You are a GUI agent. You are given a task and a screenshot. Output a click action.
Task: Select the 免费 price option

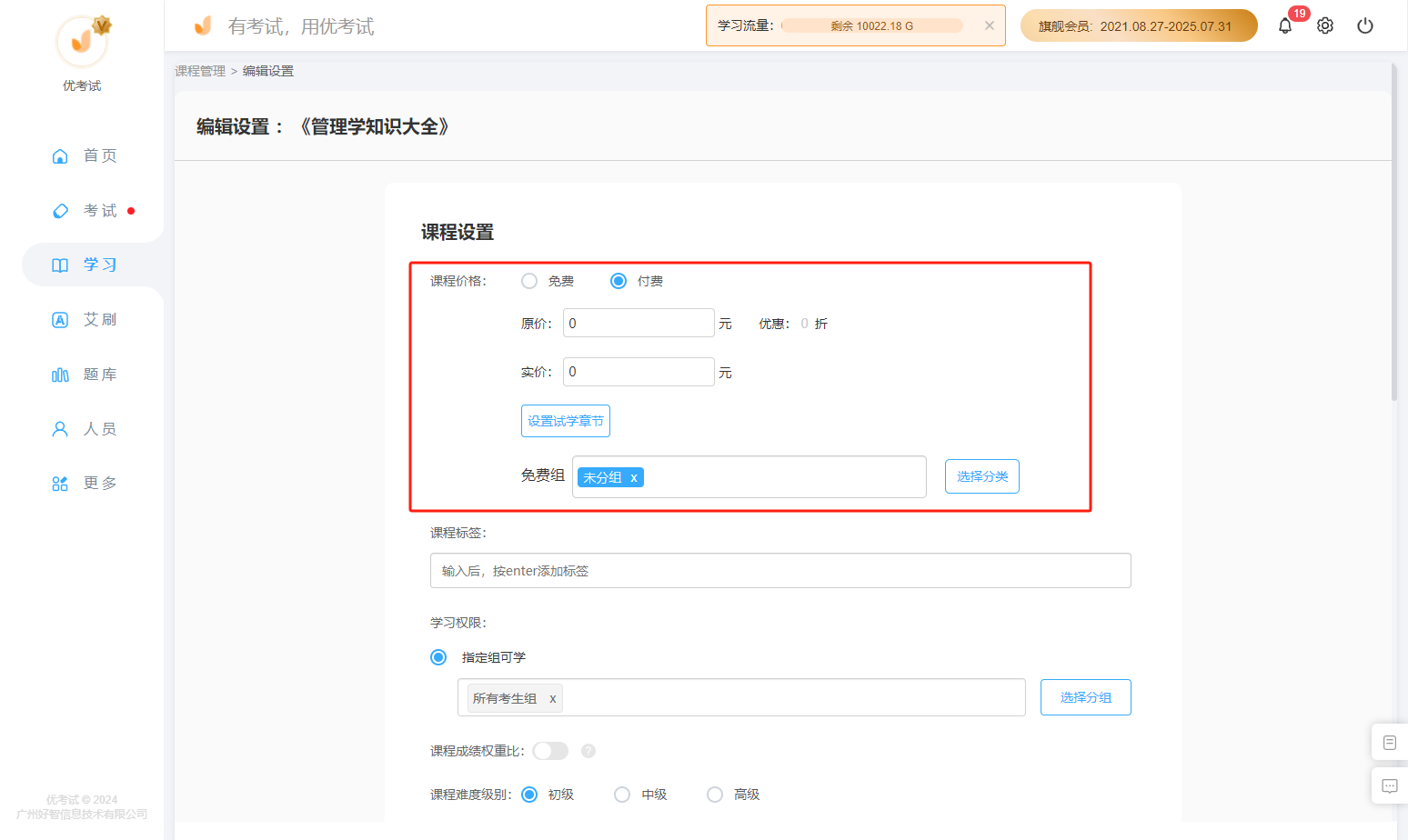click(529, 281)
